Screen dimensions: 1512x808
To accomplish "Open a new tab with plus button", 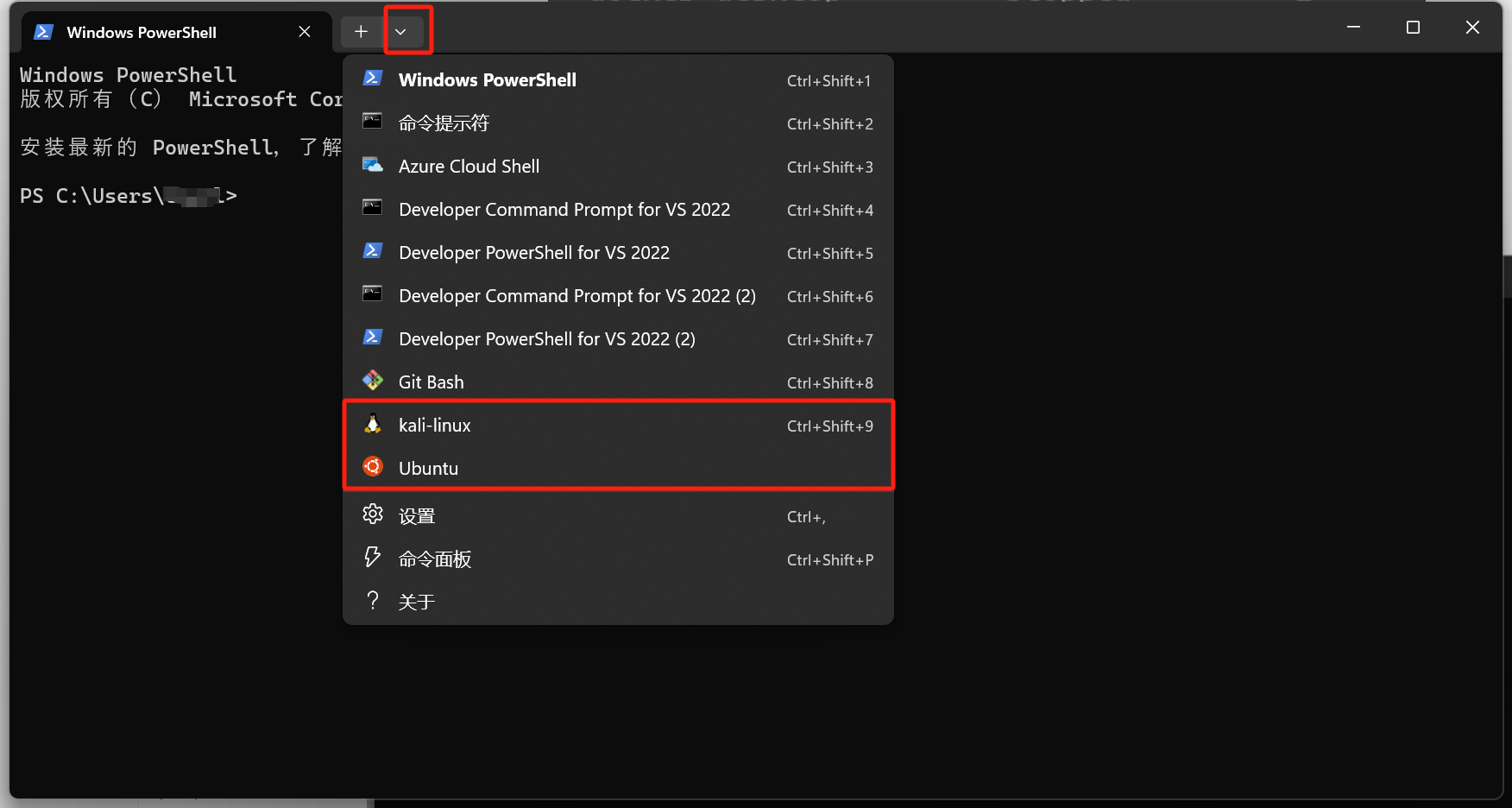I will [x=361, y=32].
